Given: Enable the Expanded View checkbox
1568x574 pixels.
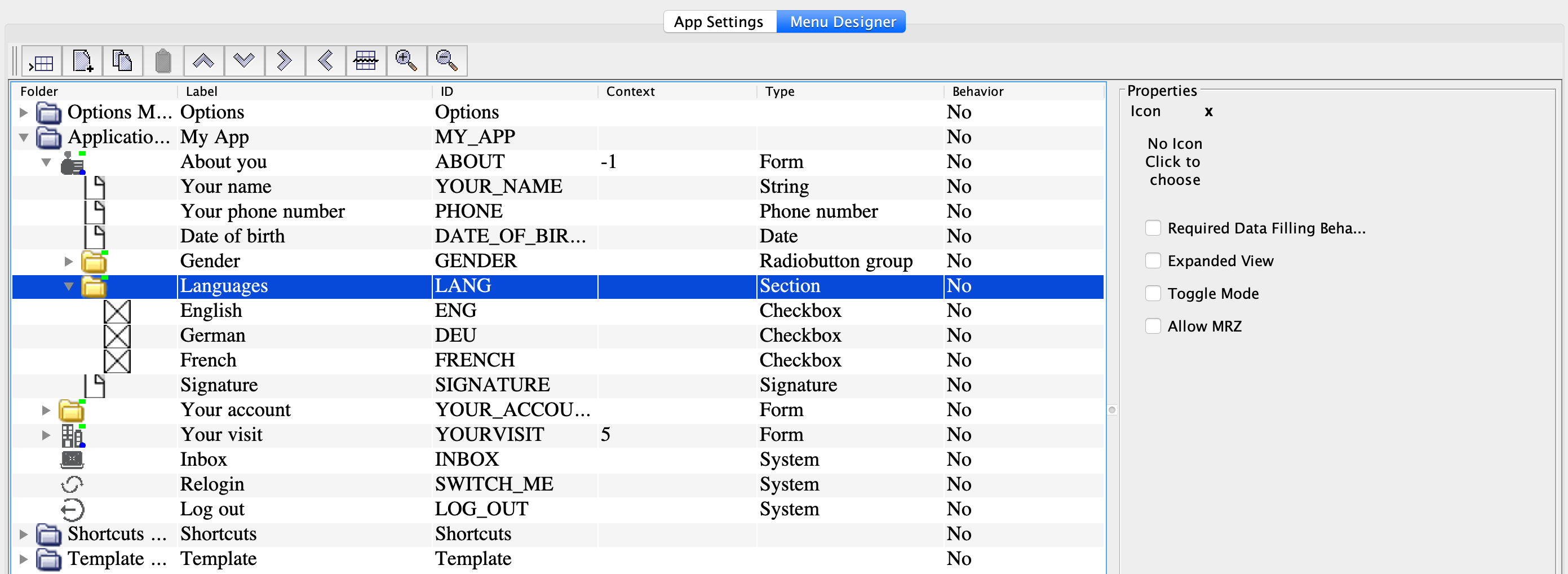Looking at the screenshot, I should pos(1153,261).
